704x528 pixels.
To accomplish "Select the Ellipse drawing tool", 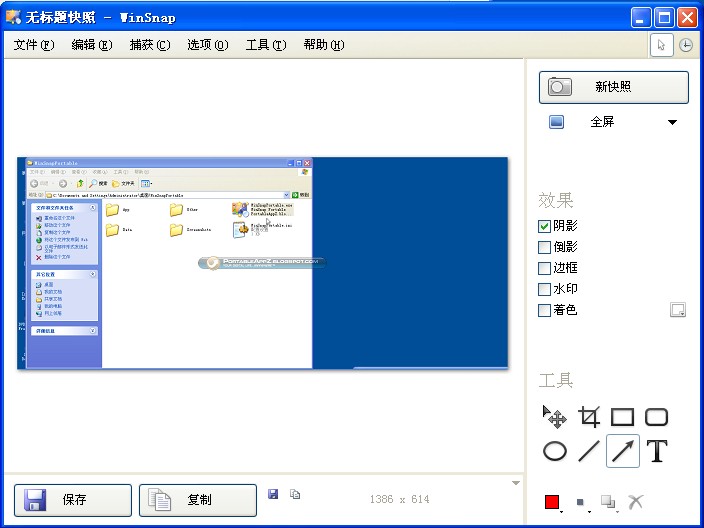I will click(554, 451).
